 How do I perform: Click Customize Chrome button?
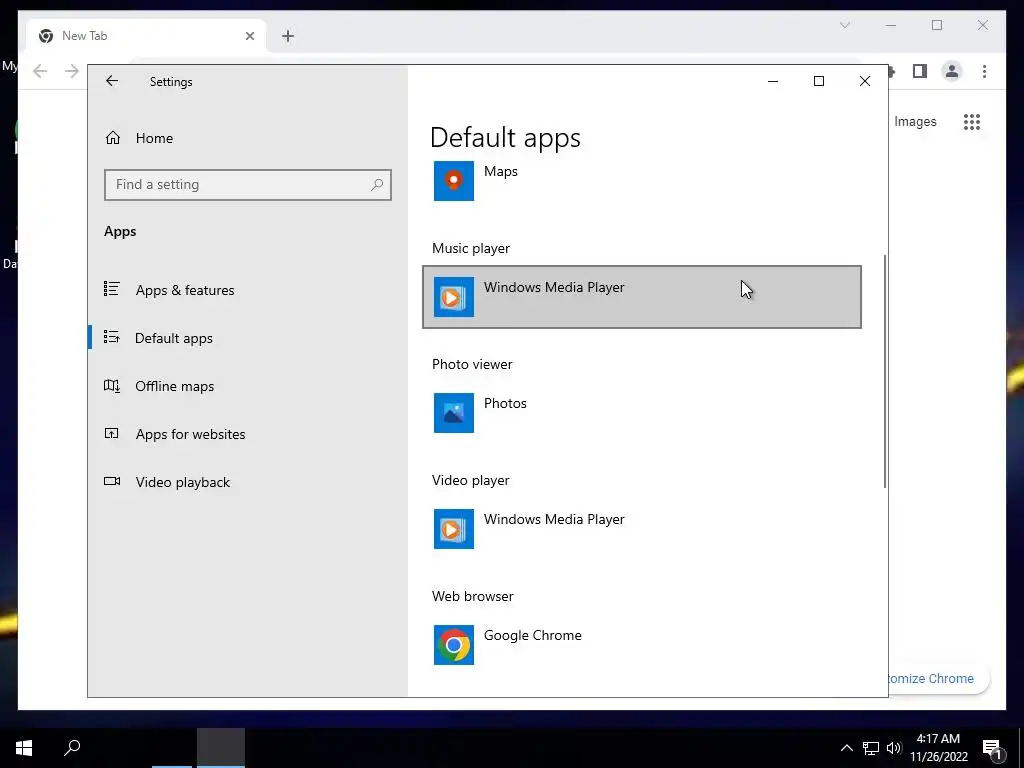pyautogui.click(x=938, y=679)
